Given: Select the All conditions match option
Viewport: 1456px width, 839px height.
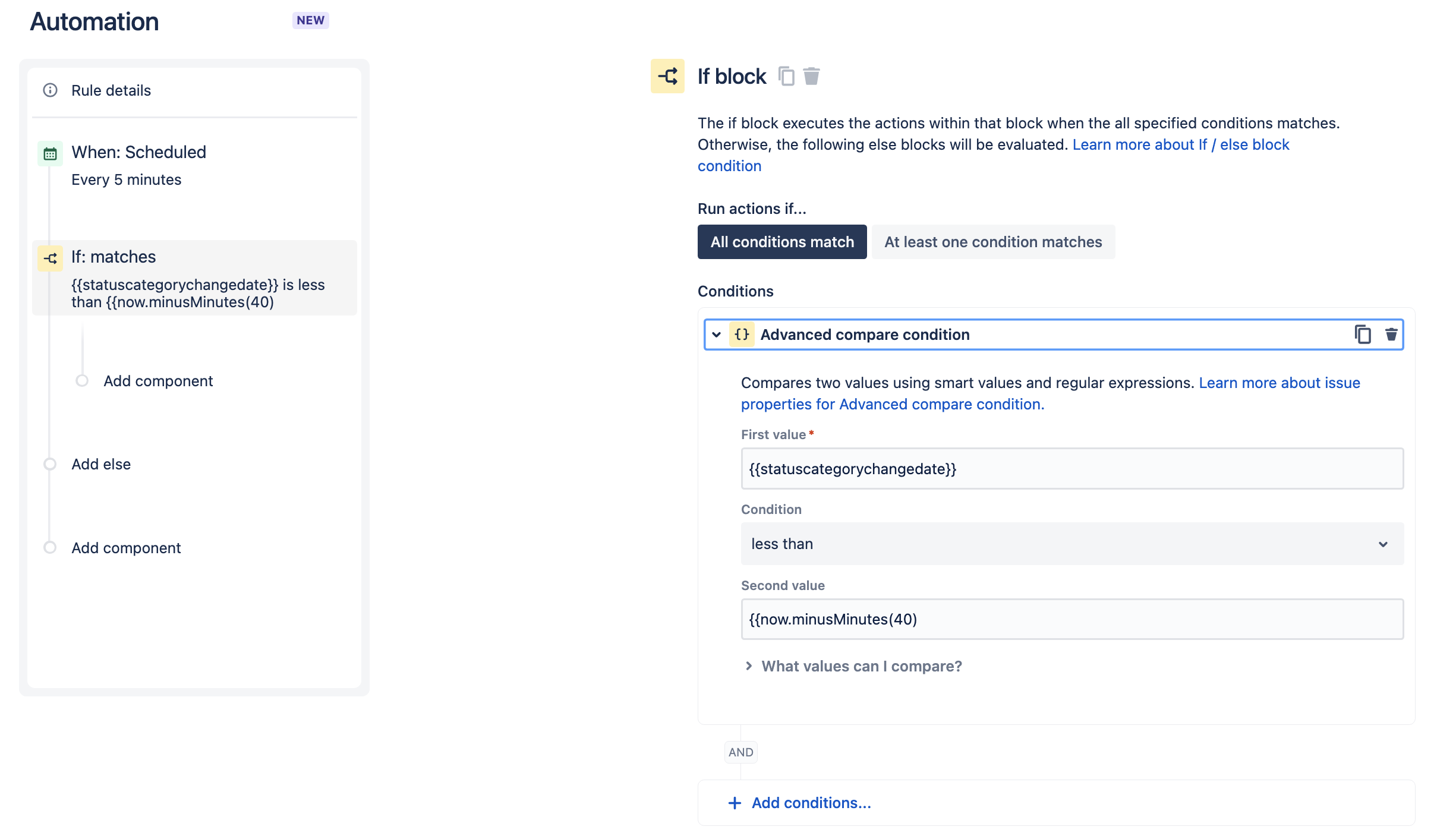Looking at the screenshot, I should (782, 242).
